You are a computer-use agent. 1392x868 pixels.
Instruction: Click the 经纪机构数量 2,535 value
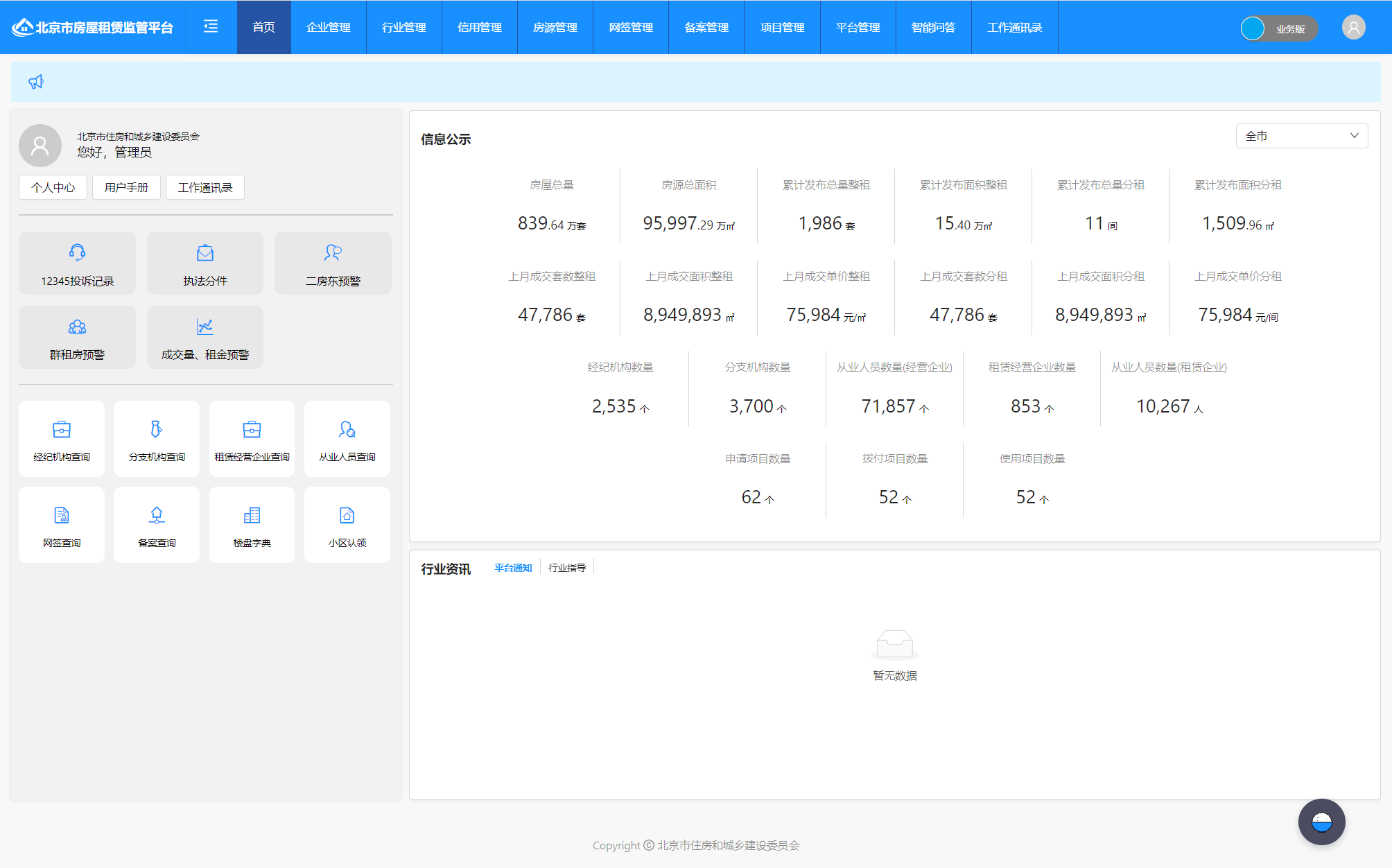point(620,406)
